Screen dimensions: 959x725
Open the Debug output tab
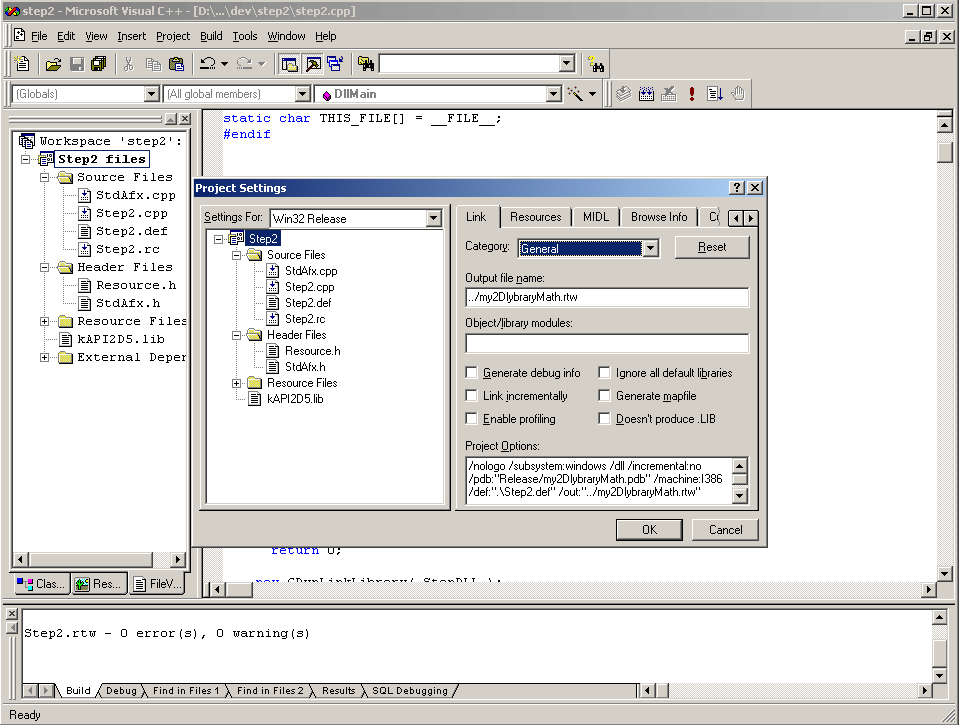click(121, 691)
